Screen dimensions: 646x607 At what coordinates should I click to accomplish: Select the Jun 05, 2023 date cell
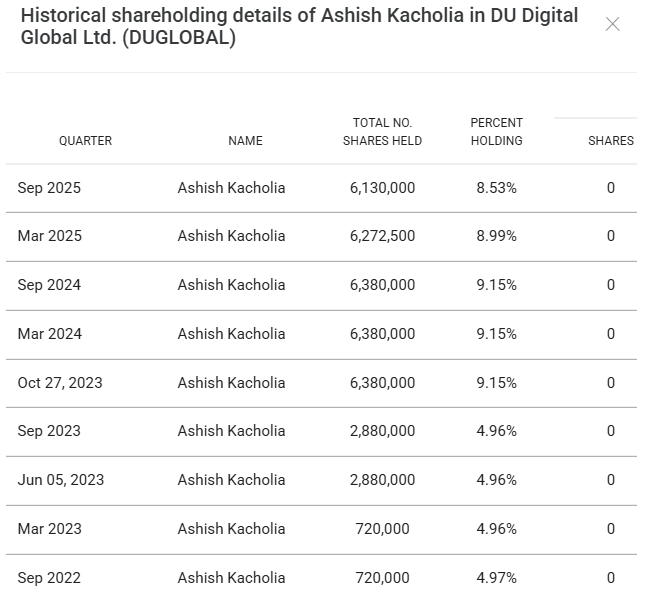pos(60,480)
